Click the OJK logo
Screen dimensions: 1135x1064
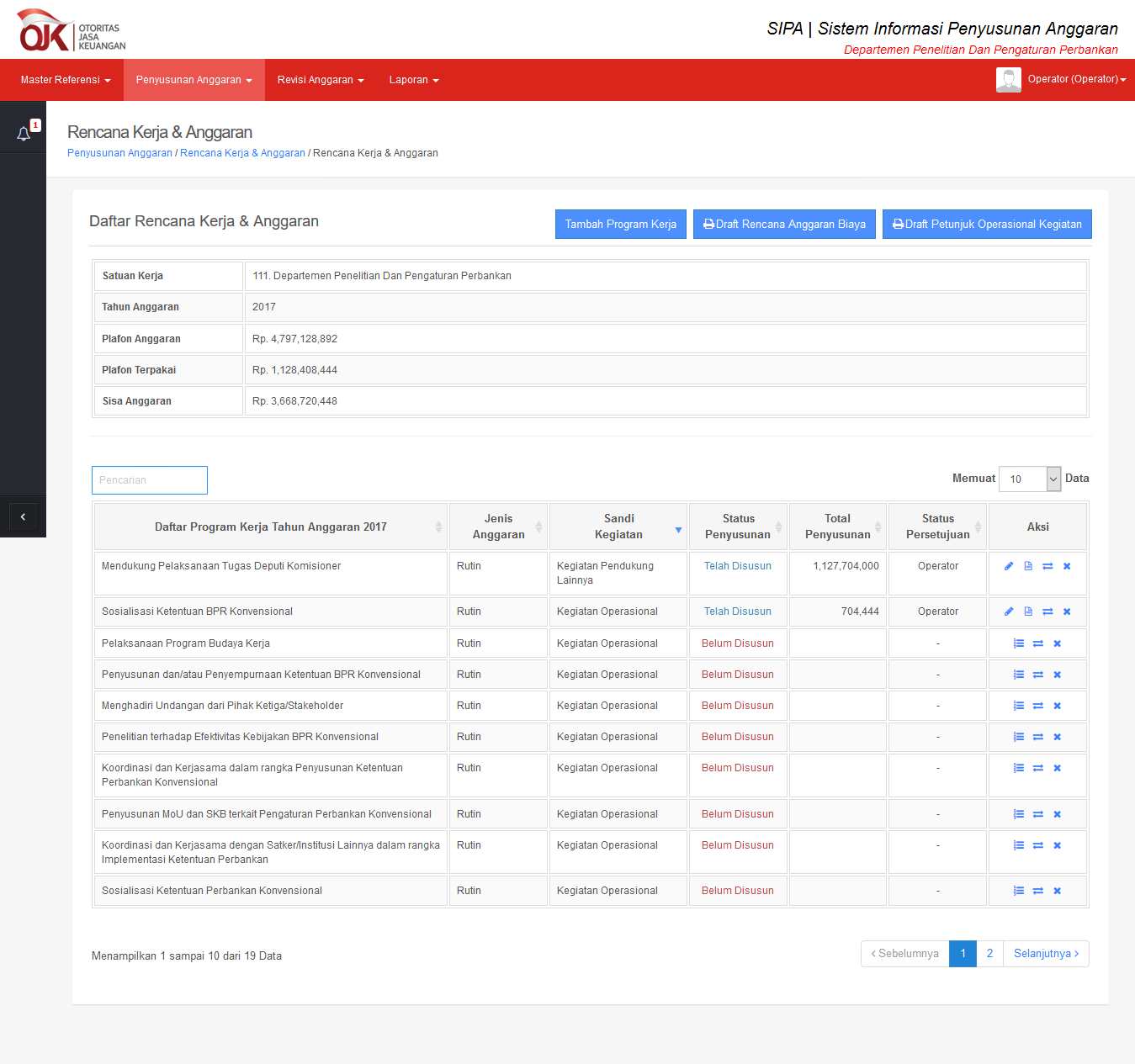(x=72, y=30)
